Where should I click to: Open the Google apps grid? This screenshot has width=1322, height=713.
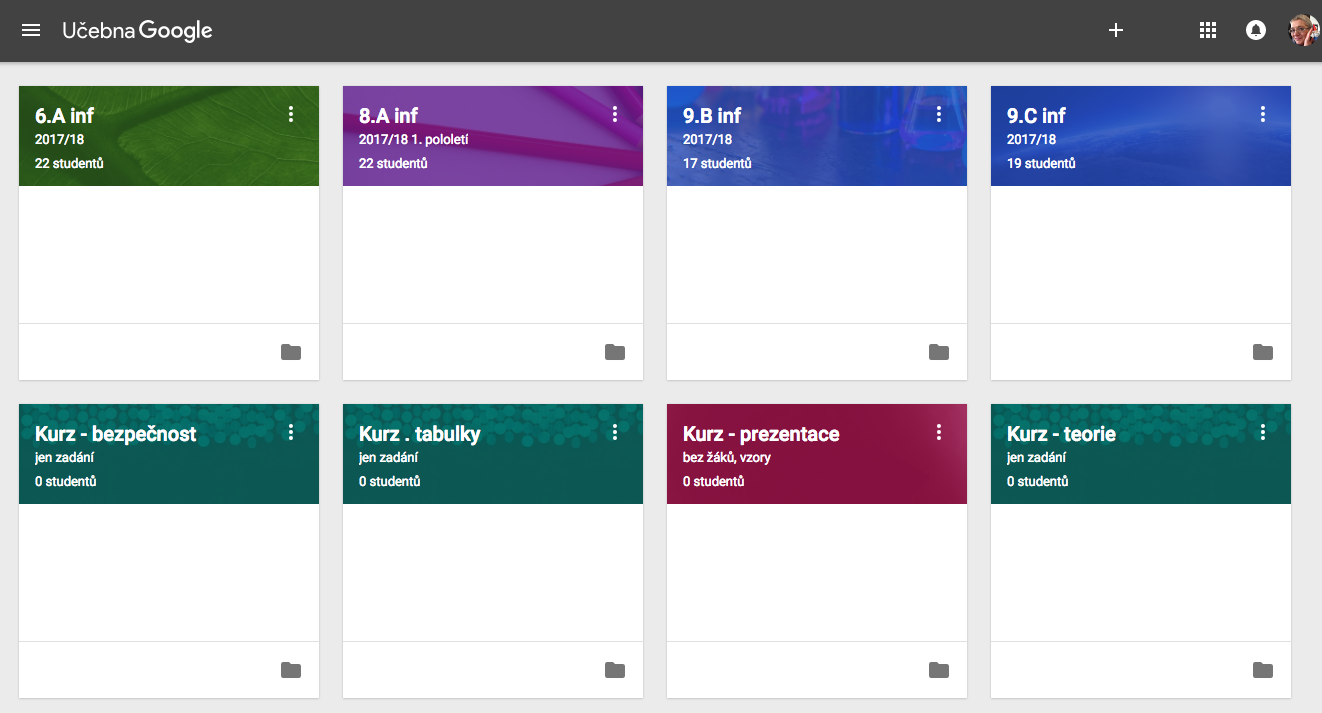[x=1208, y=30]
